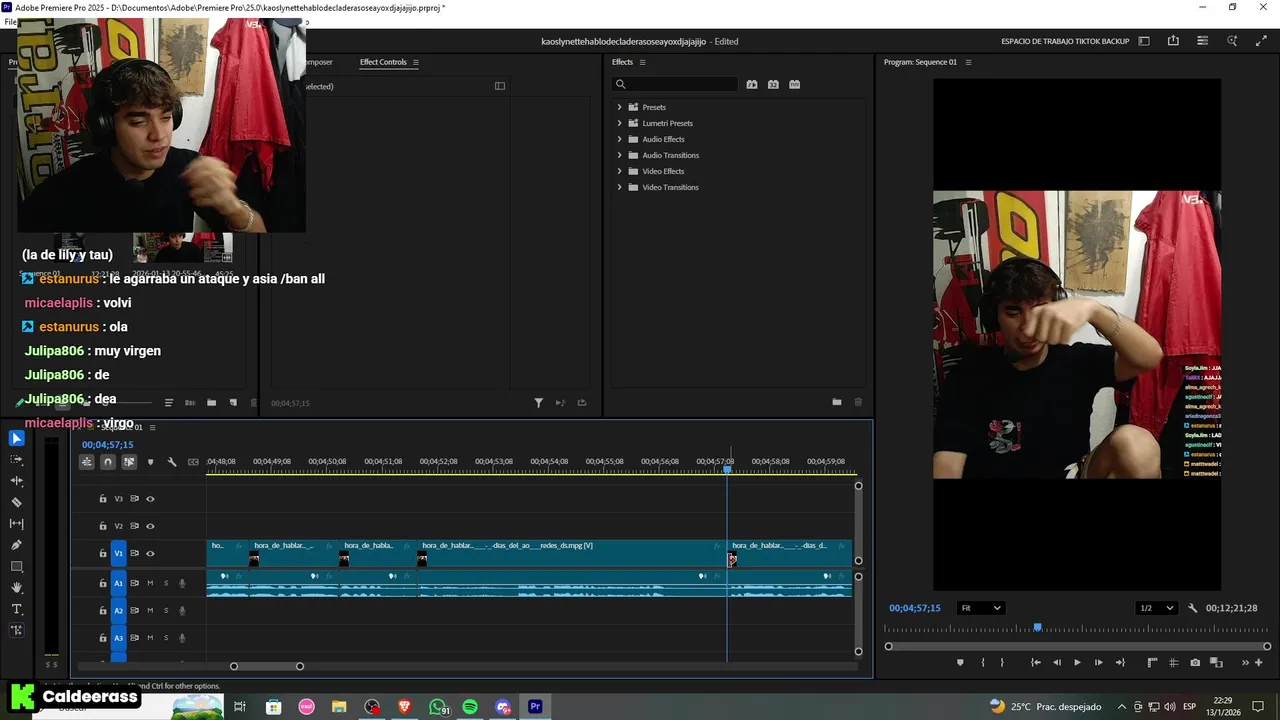The width and height of the screenshot is (1280, 720).
Task: Toggle the V1 track lock
Action: pos(102,553)
